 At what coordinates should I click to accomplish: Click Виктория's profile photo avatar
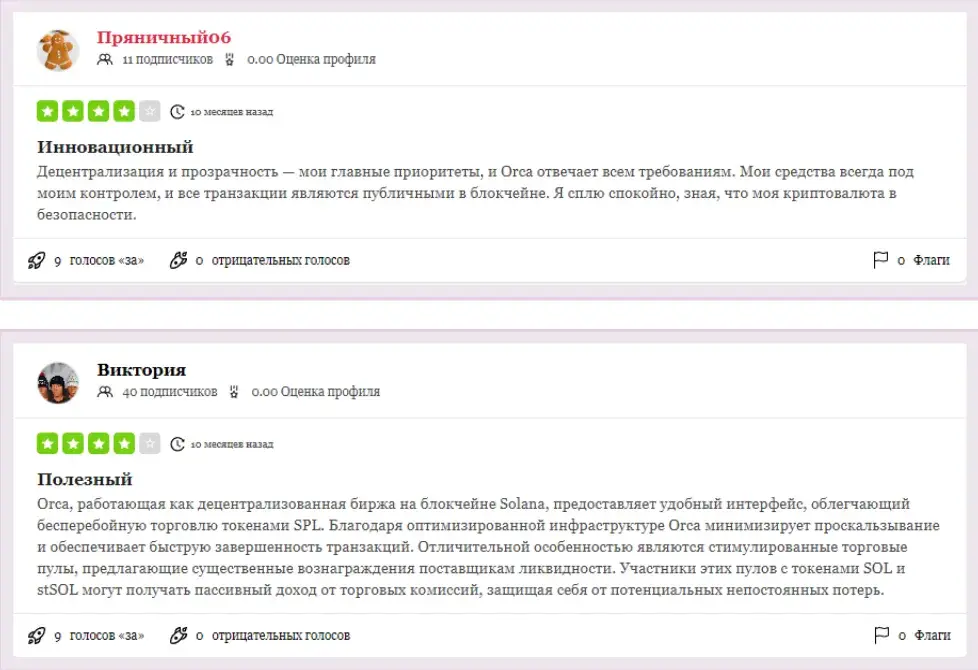click(57, 382)
